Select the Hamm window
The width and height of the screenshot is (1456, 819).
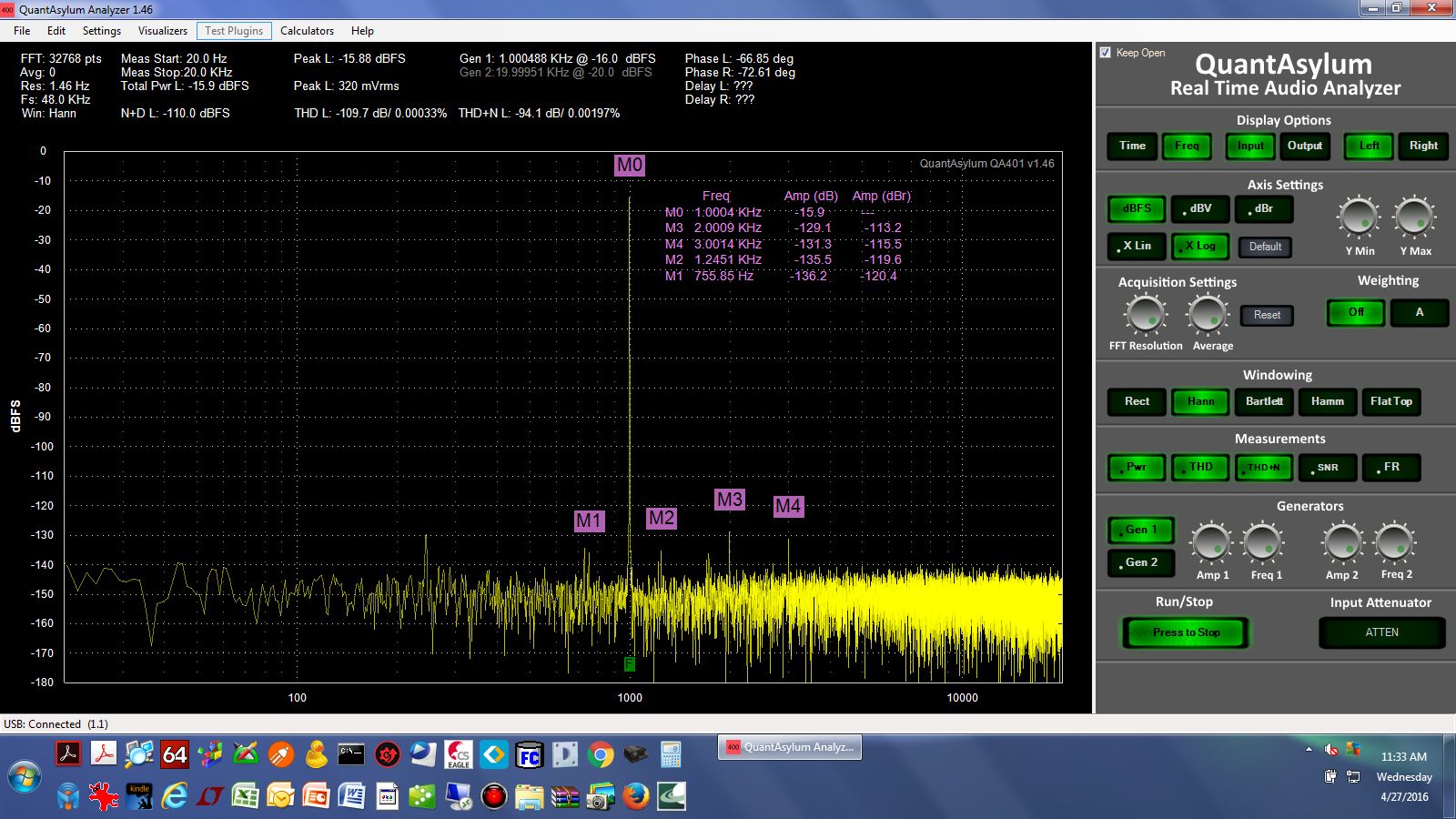point(1327,401)
